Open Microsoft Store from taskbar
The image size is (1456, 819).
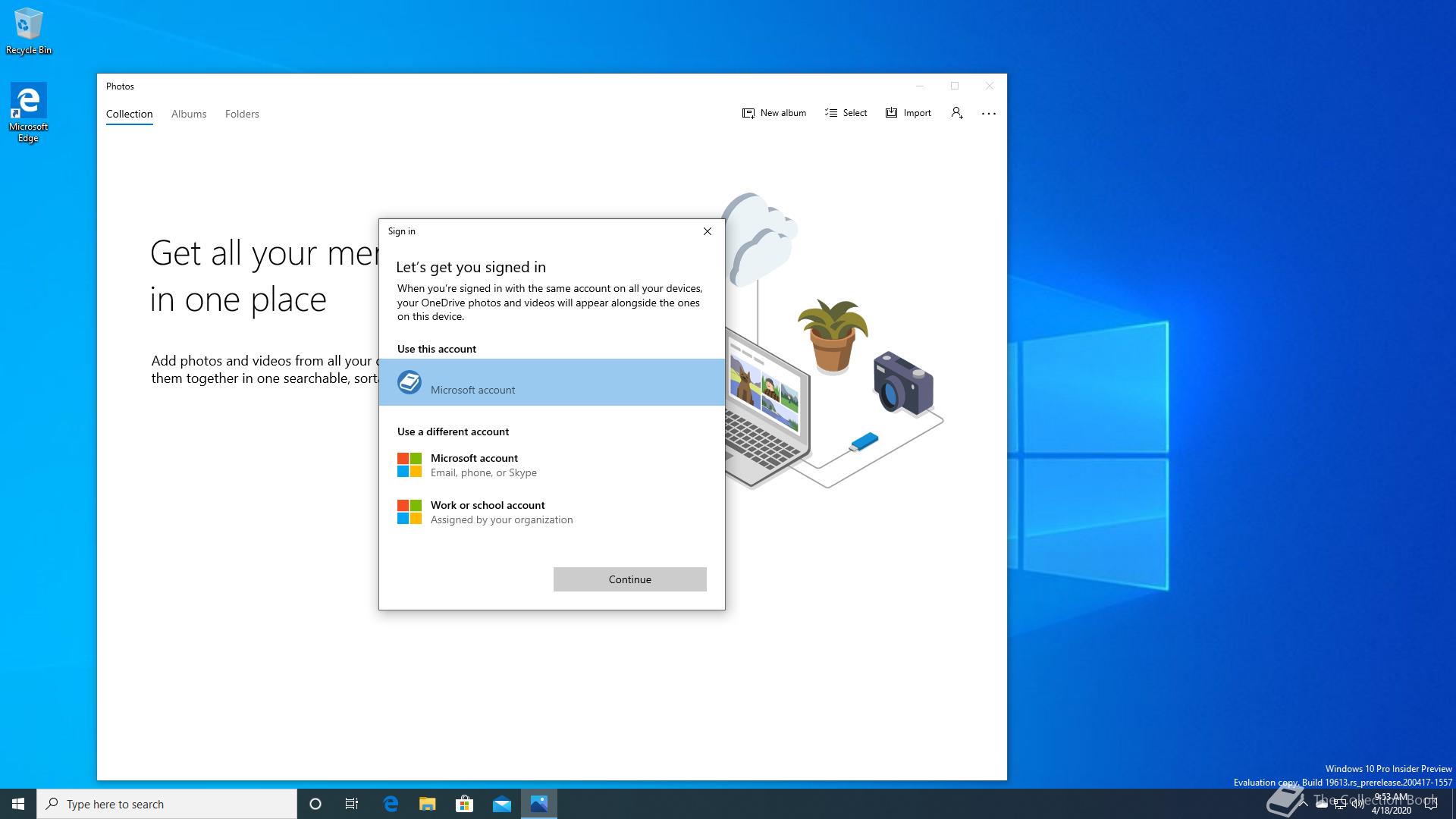464,804
